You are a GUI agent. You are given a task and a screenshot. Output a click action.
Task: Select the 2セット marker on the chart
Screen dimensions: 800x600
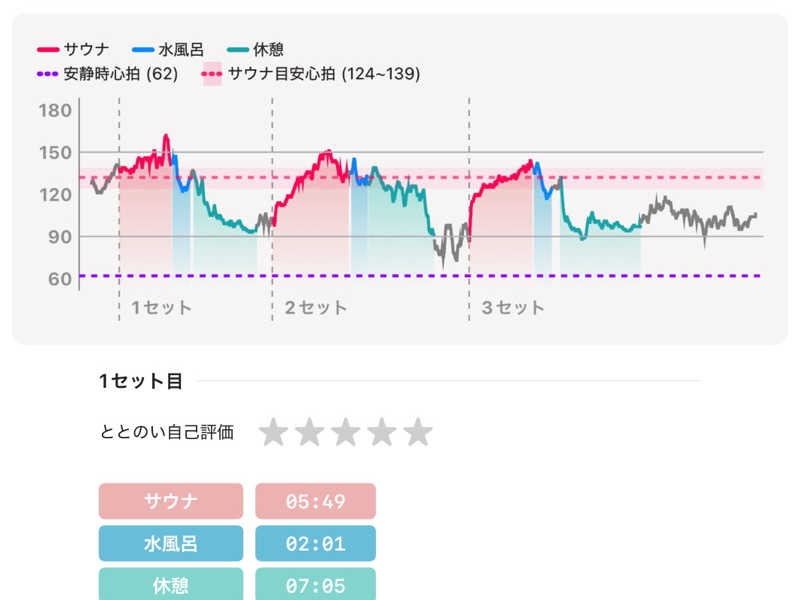tap(316, 307)
